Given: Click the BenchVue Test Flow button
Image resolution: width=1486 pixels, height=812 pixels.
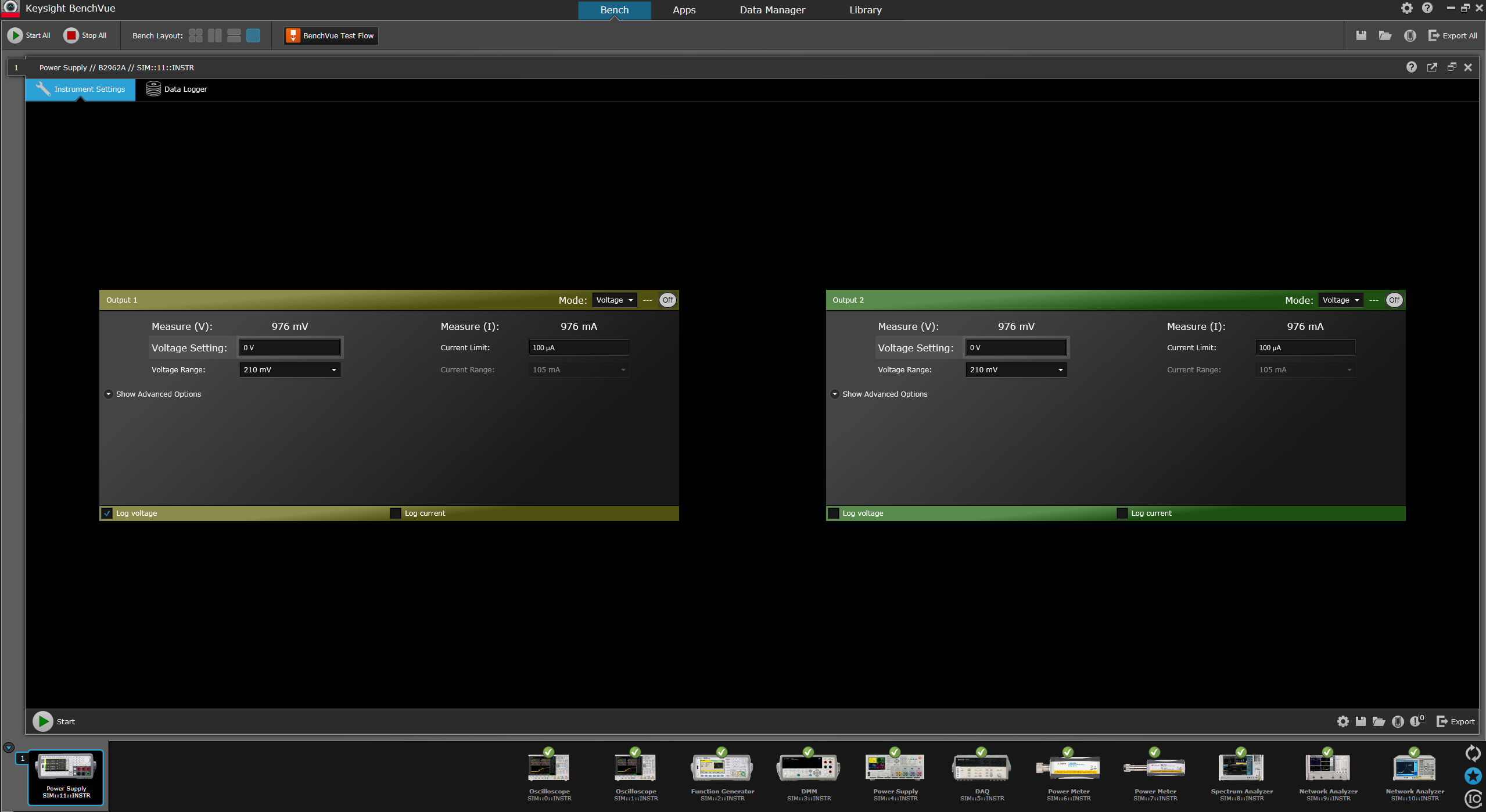Looking at the screenshot, I should click(x=331, y=35).
